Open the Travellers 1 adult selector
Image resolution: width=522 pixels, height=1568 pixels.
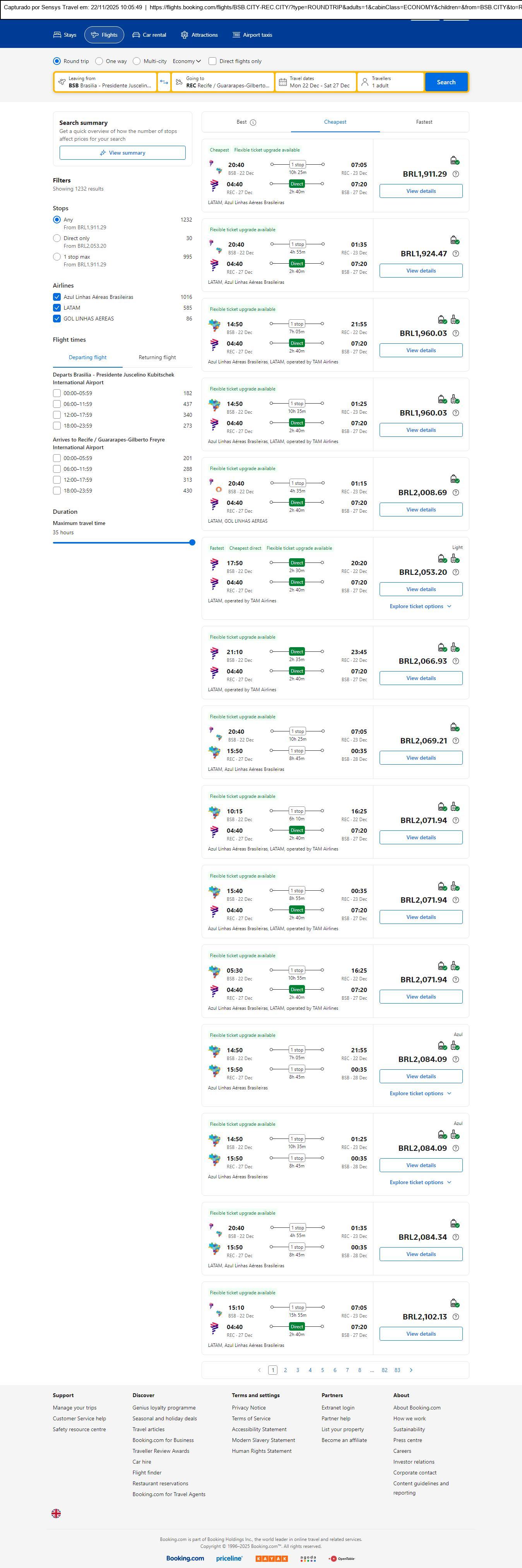click(390, 82)
